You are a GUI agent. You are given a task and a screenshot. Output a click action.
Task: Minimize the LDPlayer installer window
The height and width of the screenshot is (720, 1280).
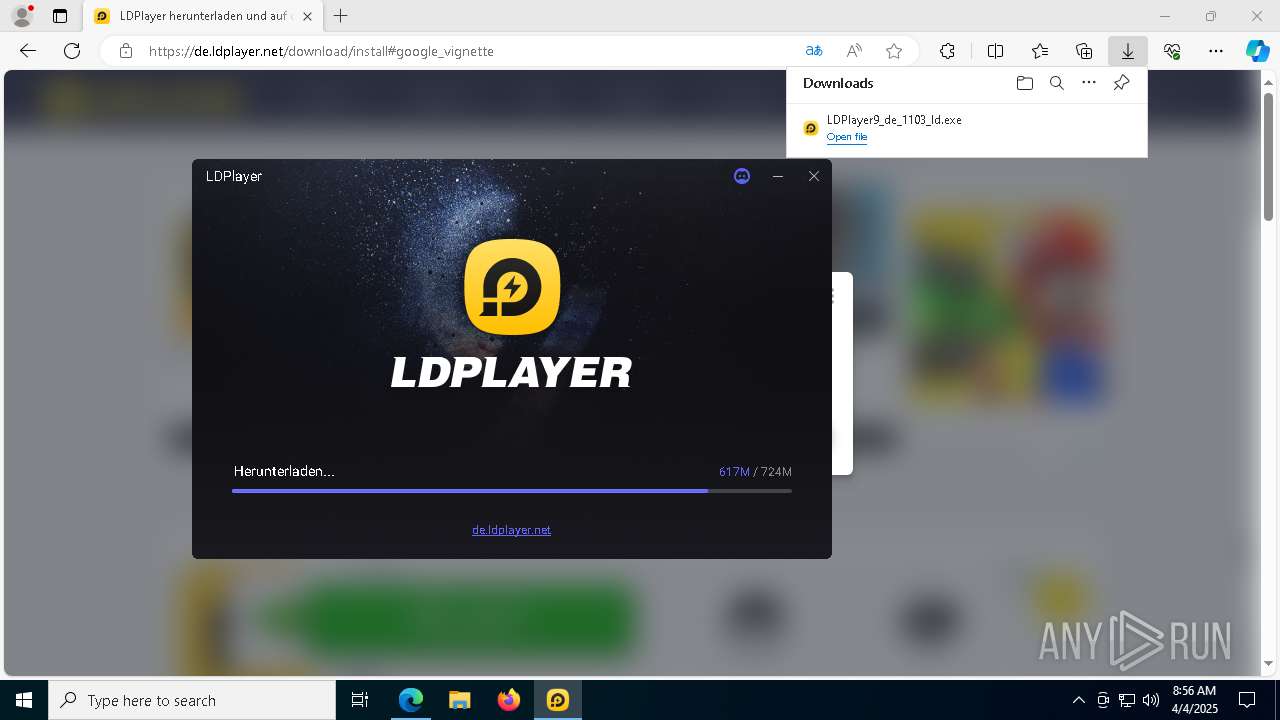point(778,176)
